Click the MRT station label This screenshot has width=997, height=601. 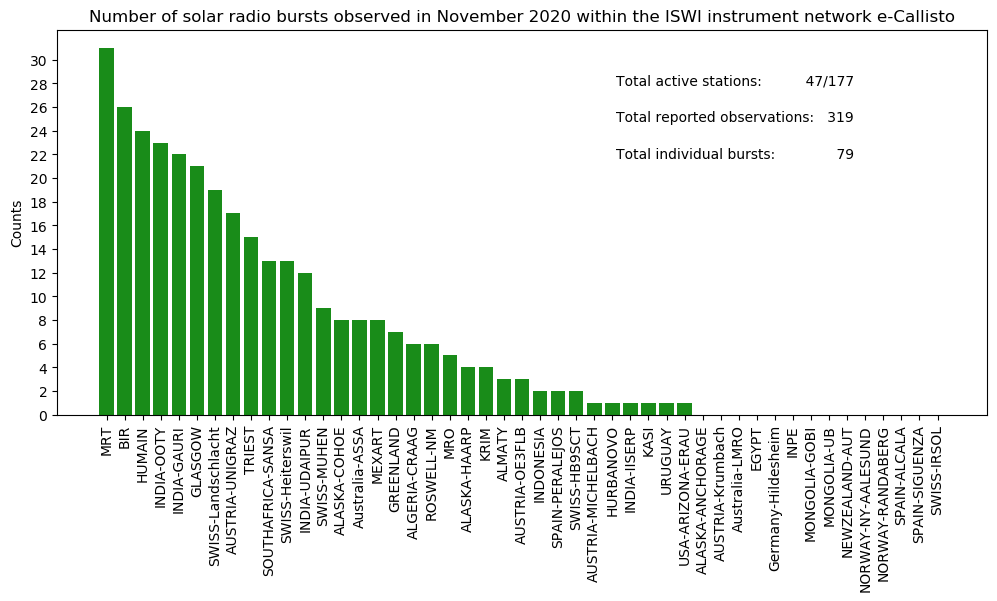tap(106, 442)
